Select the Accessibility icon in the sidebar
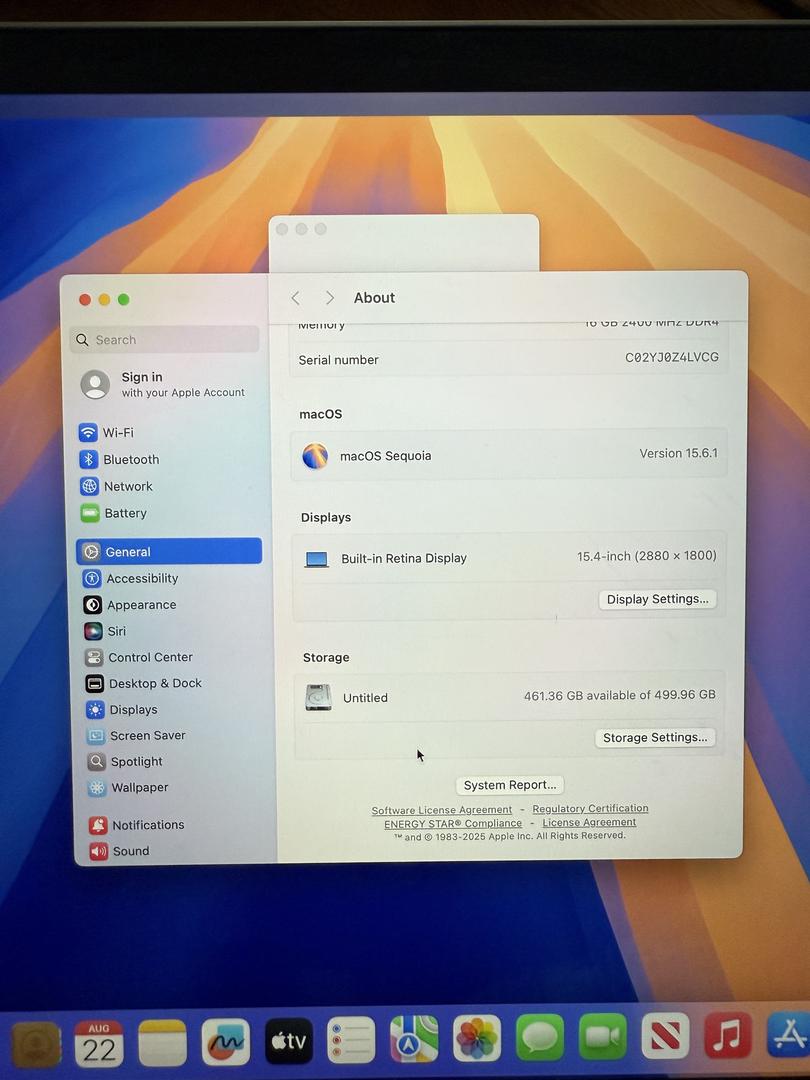The image size is (810, 1080). pyautogui.click(x=92, y=579)
